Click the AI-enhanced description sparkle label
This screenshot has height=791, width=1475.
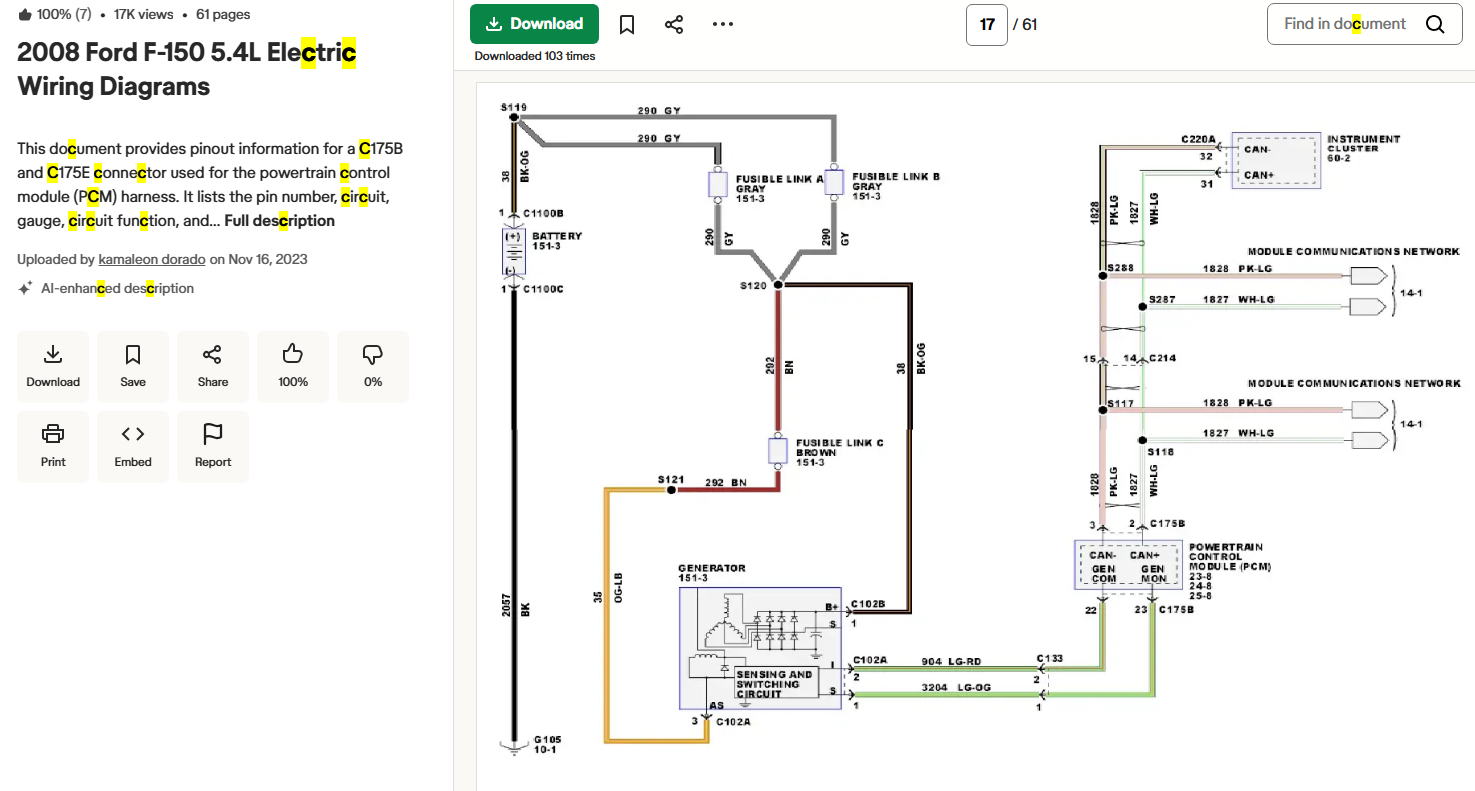click(x=106, y=288)
